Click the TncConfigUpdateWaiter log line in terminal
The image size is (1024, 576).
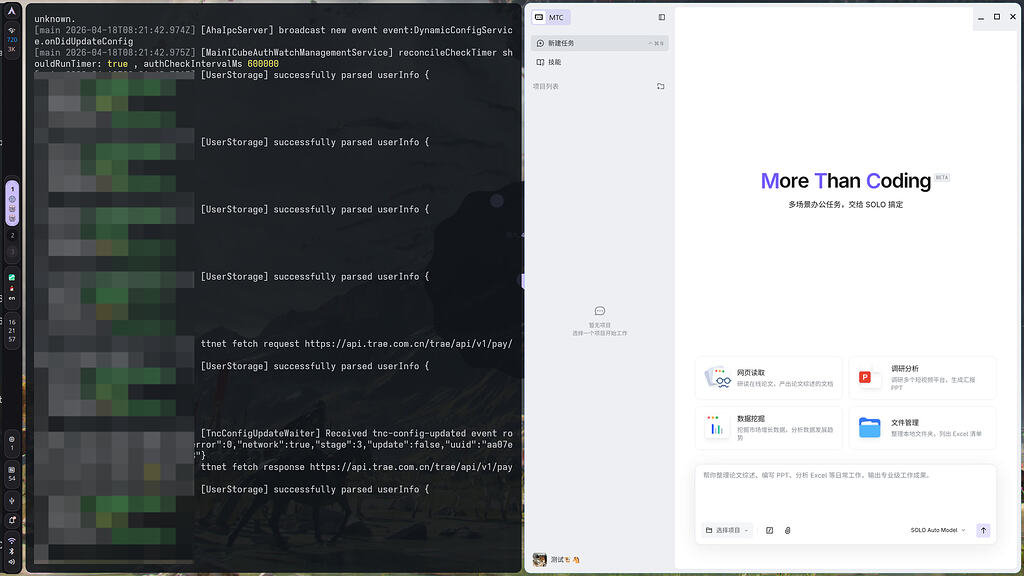pos(357,433)
